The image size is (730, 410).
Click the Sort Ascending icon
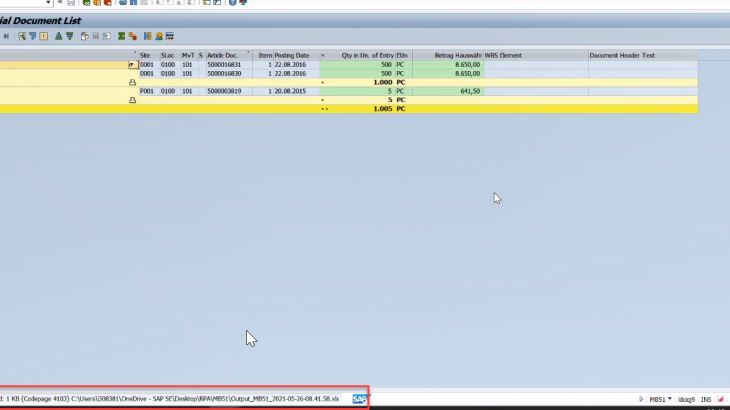click(58, 36)
